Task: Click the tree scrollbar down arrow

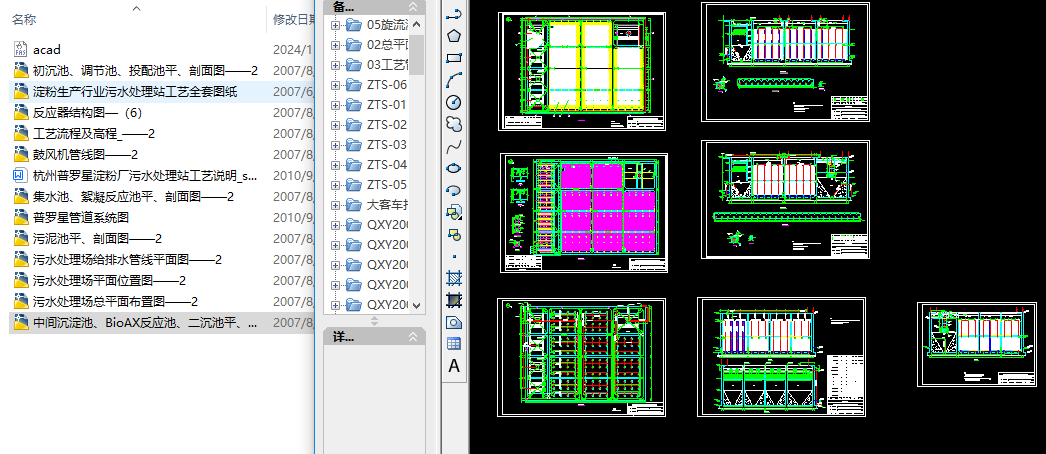Action: click(x=417, y=305)
